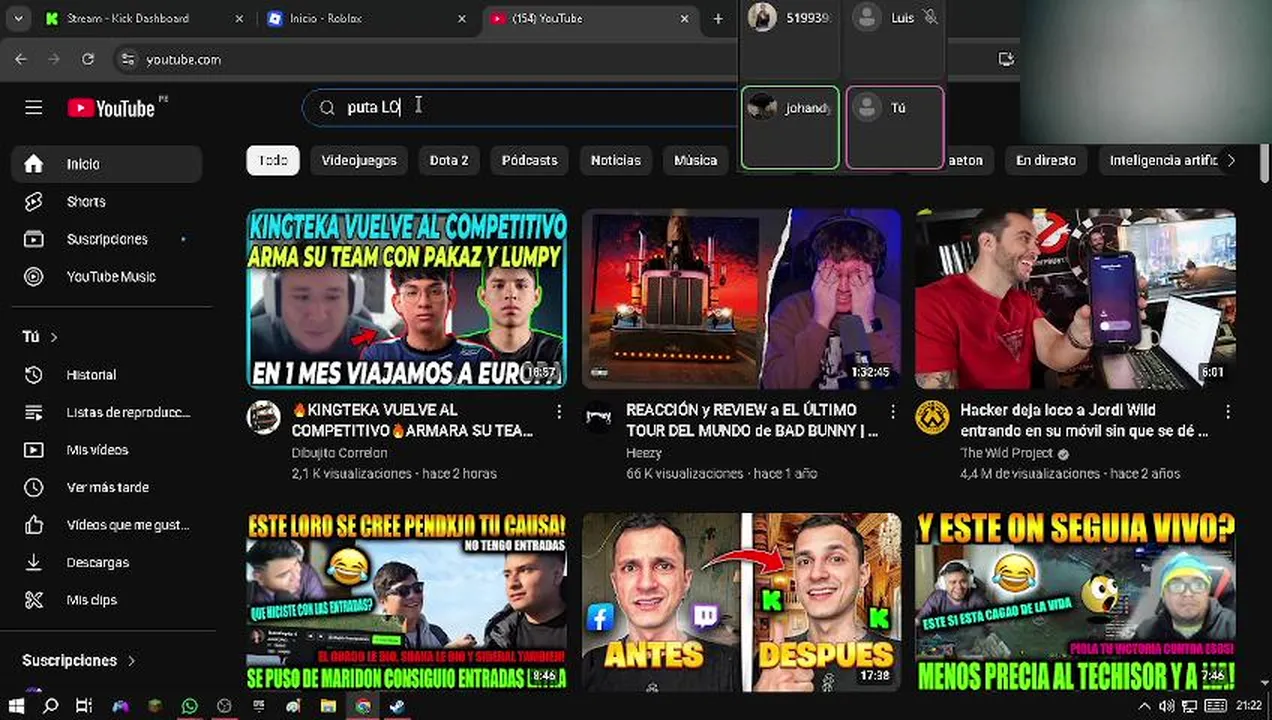Play the ANTES DESPUES video thumbnail
The width and height of the screenshot is (1272, 720).
point(741,602)
